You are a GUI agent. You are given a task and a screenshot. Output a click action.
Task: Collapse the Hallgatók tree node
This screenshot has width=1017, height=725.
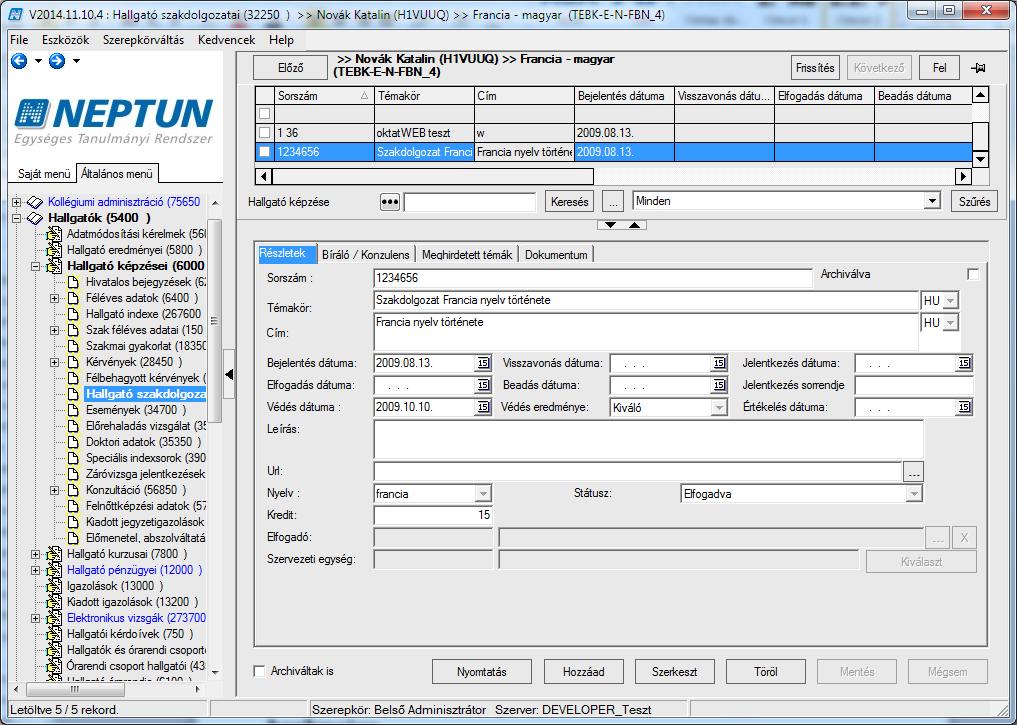(x=16, y=219)
